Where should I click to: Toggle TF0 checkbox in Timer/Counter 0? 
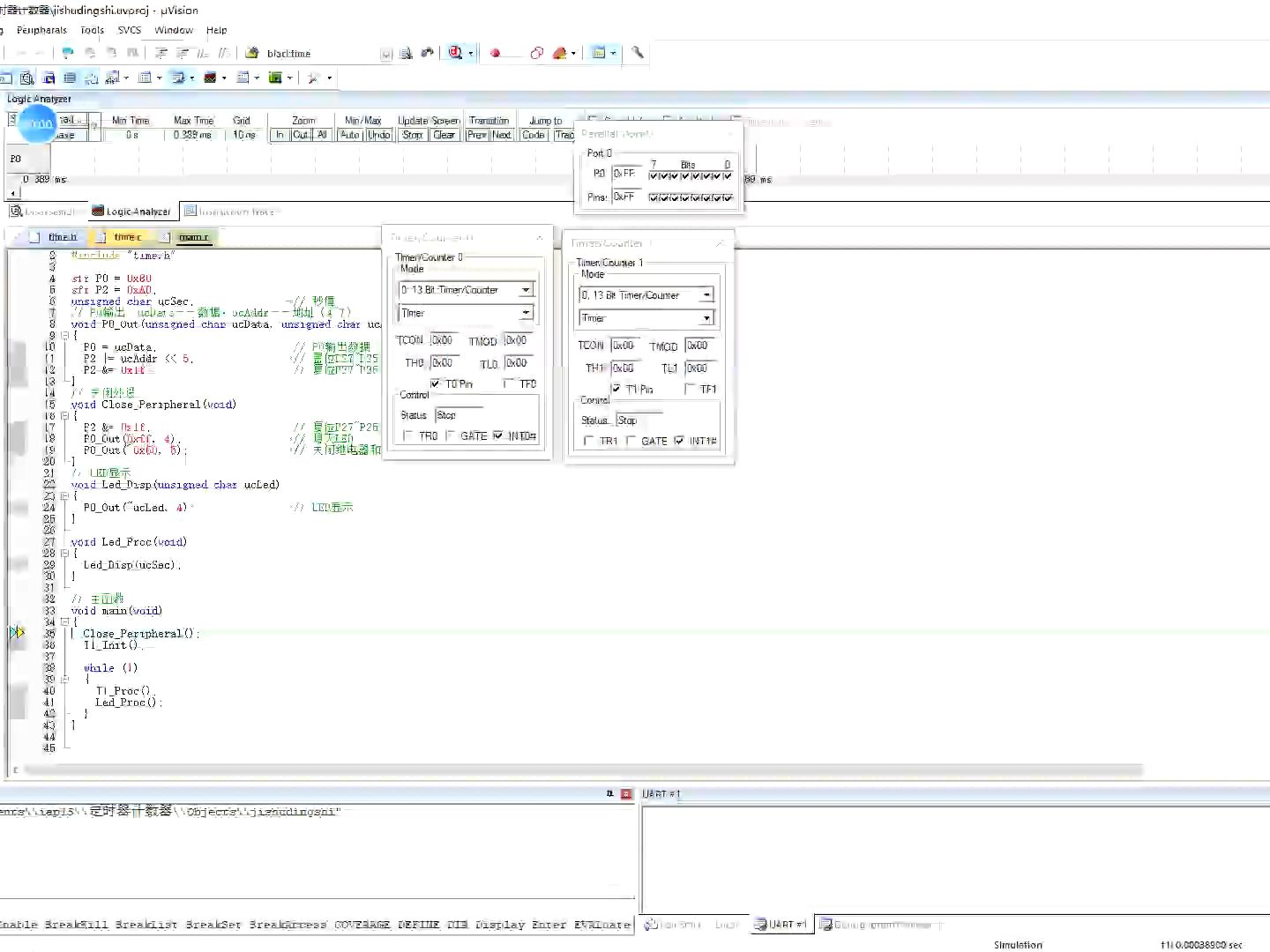pos(508,383)
